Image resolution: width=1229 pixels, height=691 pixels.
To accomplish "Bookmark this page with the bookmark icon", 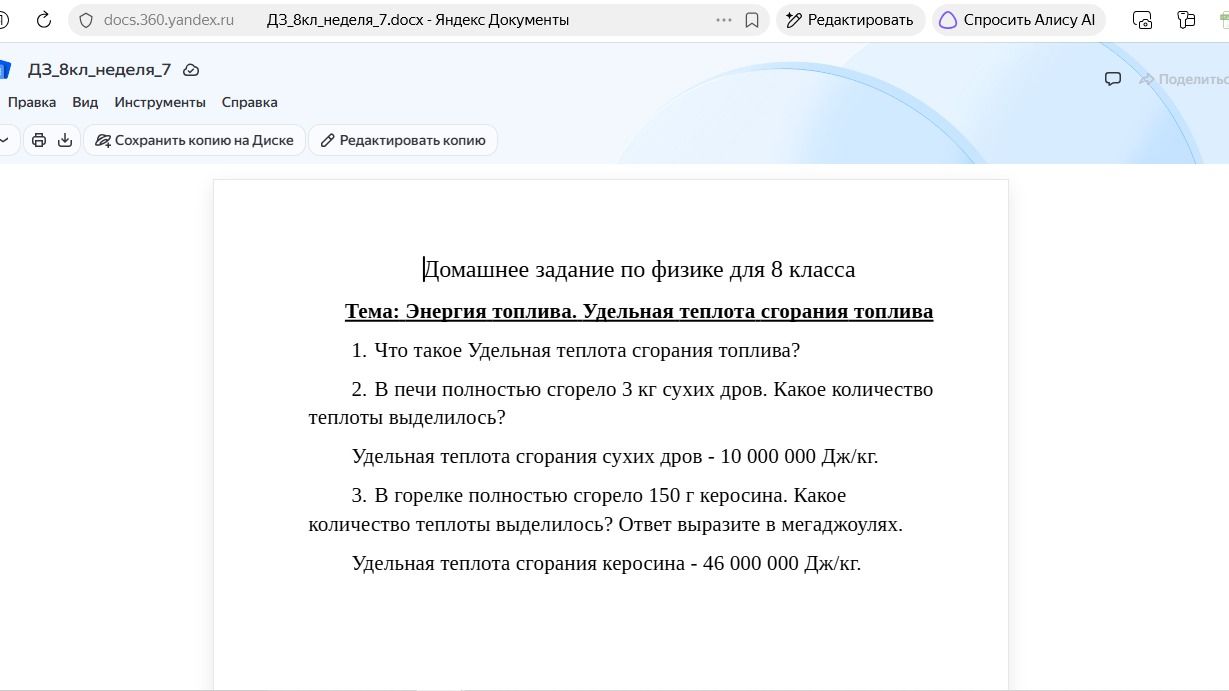I will tap(752, 20).
